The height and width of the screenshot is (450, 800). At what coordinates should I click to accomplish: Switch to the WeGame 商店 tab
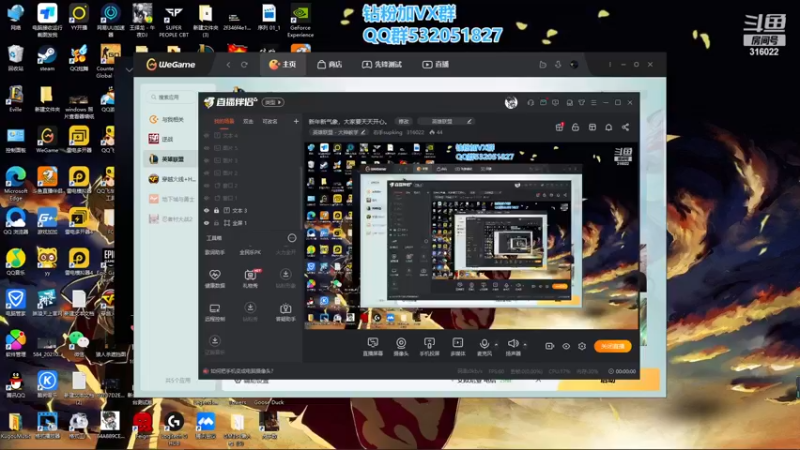(330, 64)
